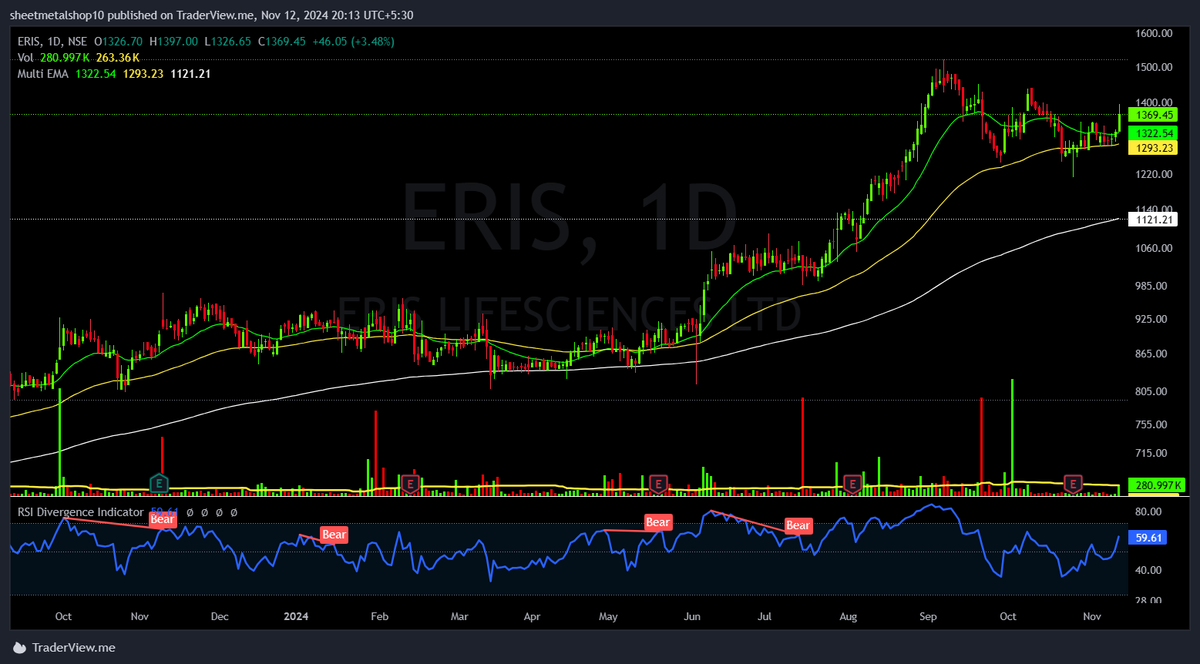The image size is (1200, 664).
Task: Click the green earnings E marker
Action: coord(158,483)
